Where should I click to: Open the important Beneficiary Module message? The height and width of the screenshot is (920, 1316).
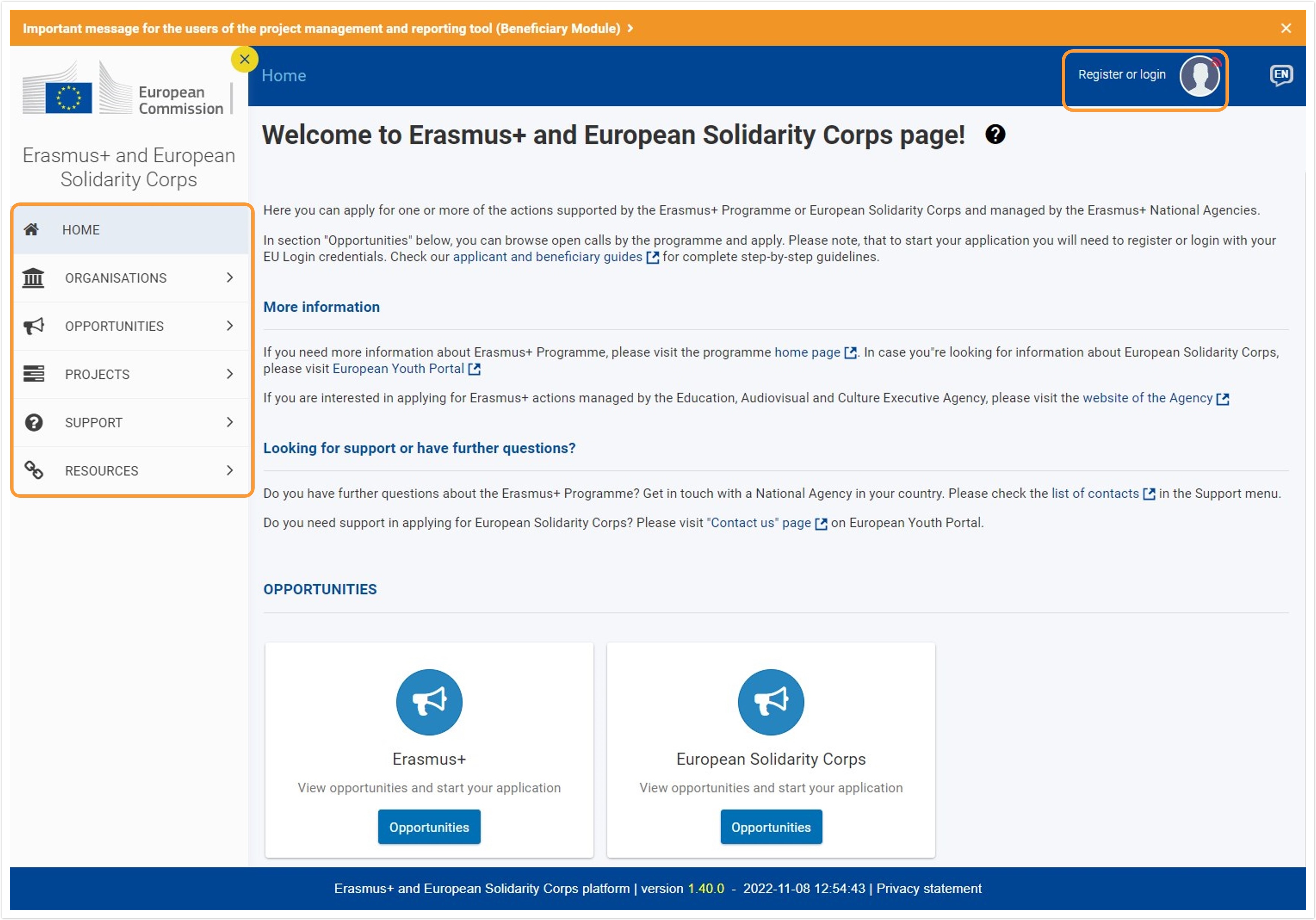click(x=328, y=28)
